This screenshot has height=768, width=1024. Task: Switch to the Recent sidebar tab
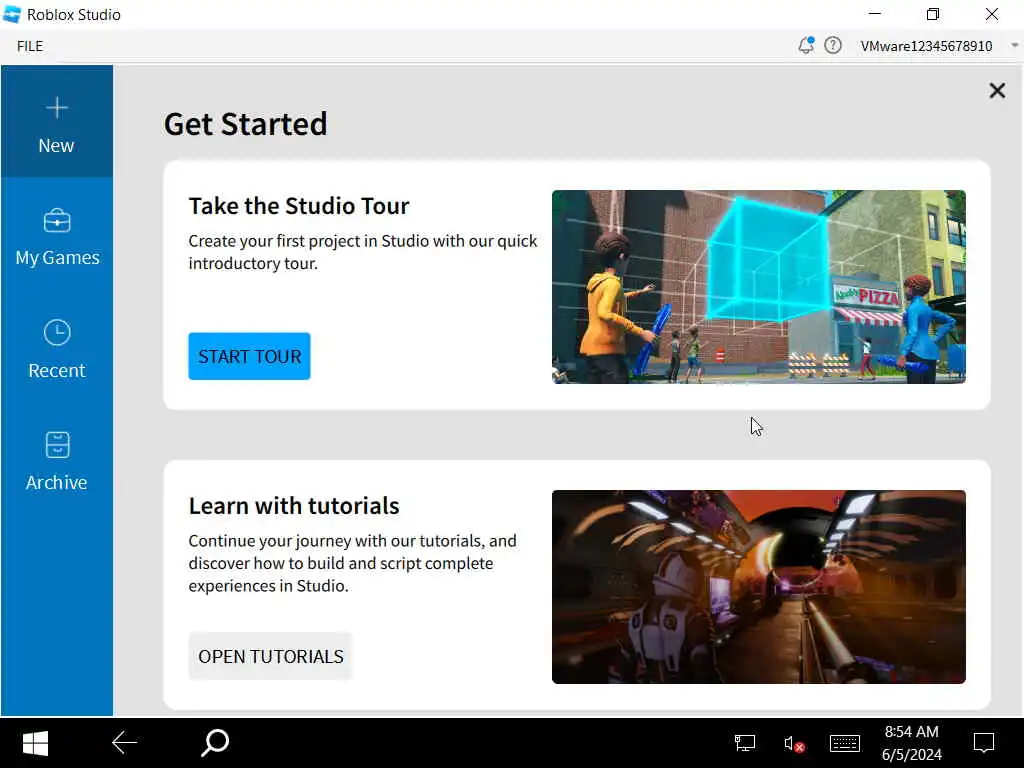pos(57,348)
